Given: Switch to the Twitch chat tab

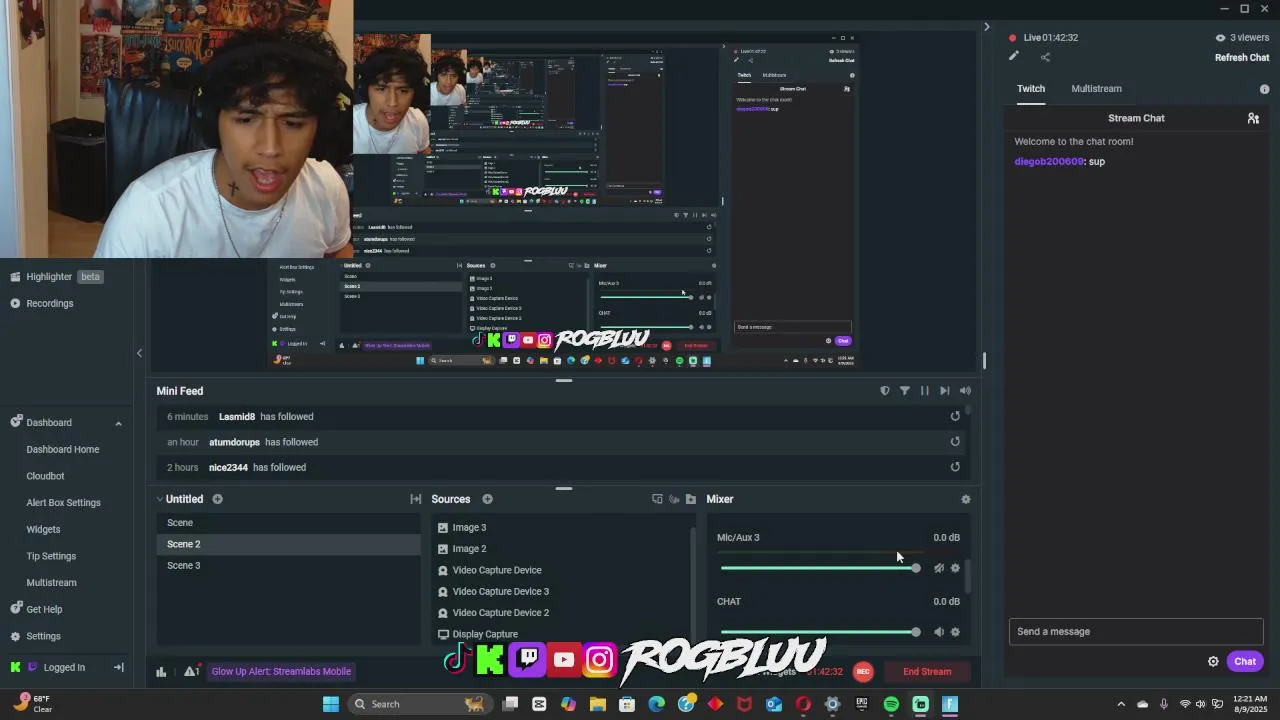Looking at the screenshot, I should tap(1031, 89).
